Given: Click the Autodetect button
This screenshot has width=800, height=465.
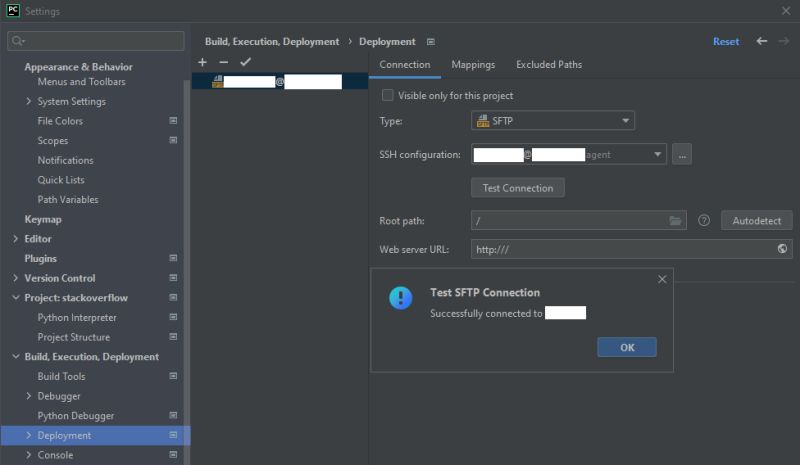Looking at the screenshot, I should coord(757,221).
